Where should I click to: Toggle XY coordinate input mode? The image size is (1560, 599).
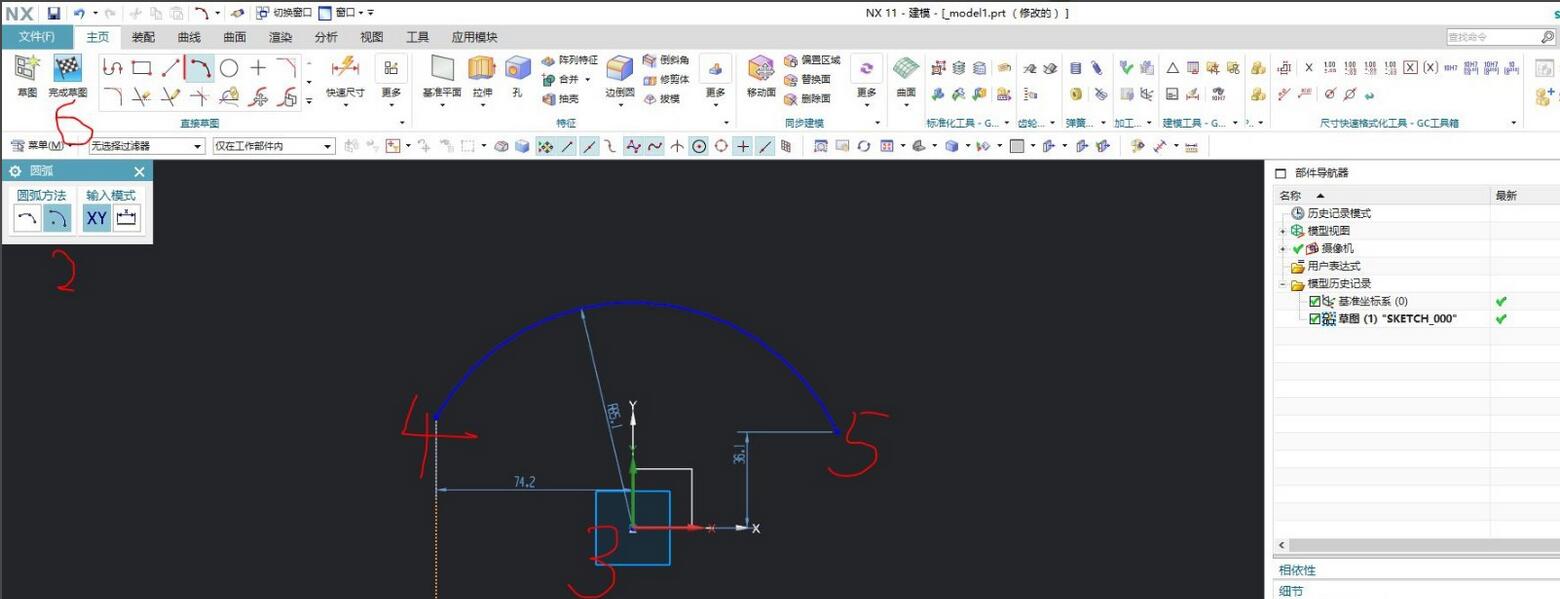pos(97,218)
